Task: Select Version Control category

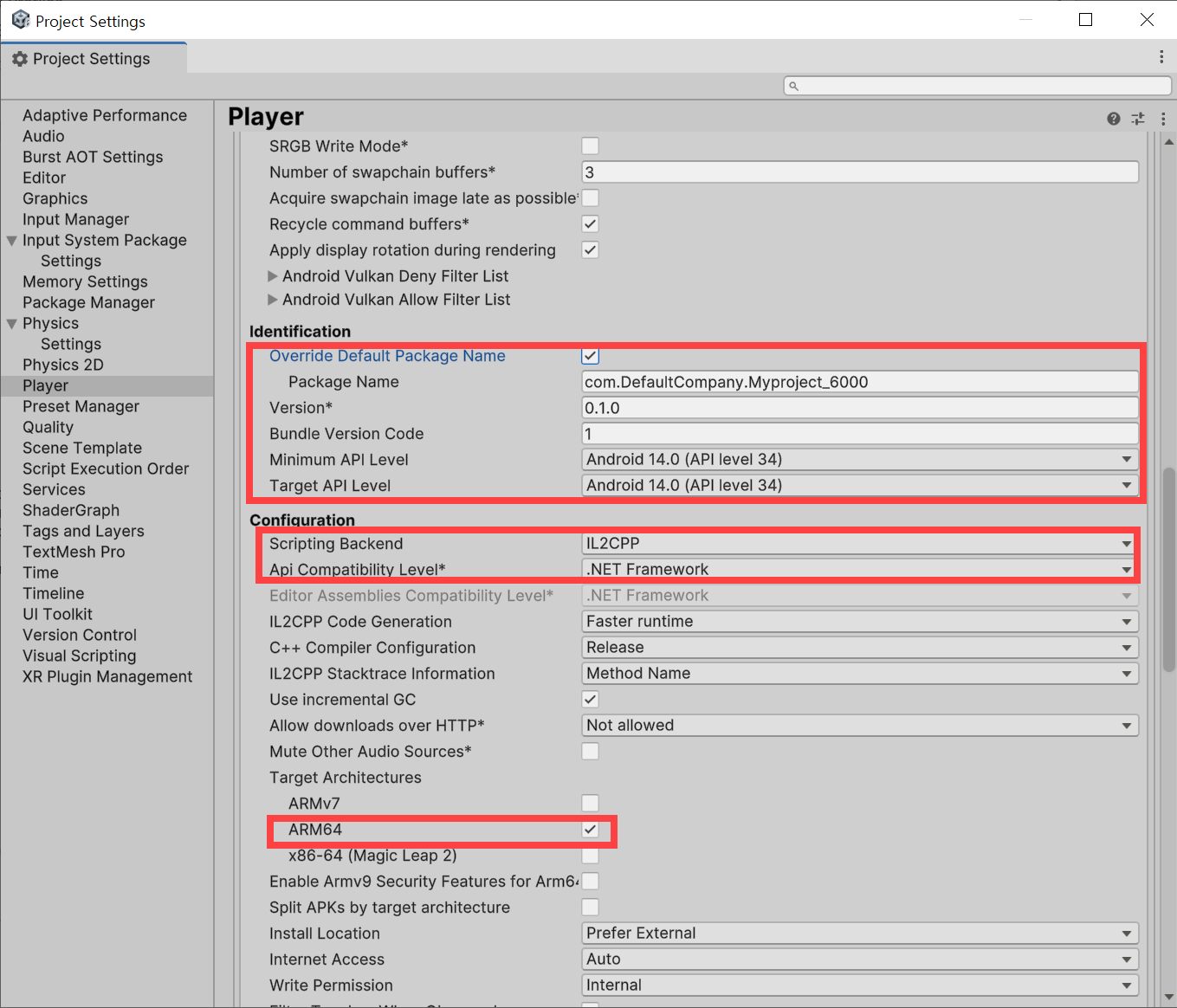Action: [80, 636]
